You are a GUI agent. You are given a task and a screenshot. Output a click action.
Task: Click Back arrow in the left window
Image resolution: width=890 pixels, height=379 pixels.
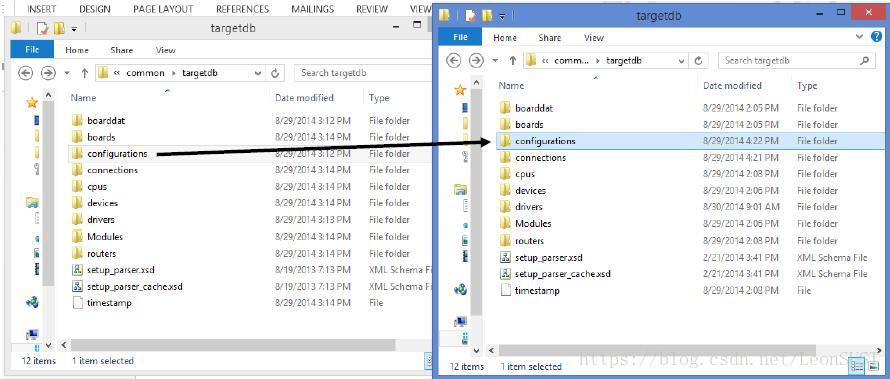(x=26, y=73)
